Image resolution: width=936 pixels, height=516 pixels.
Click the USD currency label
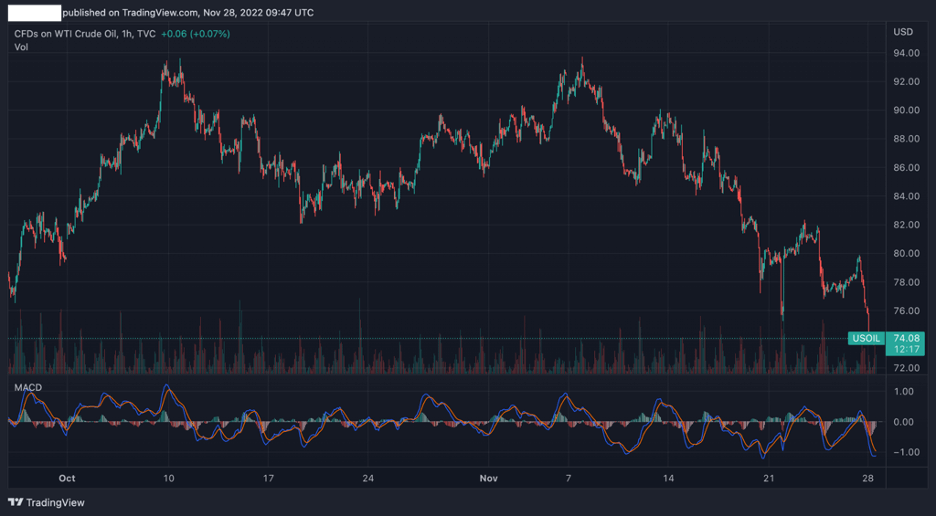click(903, 32)
